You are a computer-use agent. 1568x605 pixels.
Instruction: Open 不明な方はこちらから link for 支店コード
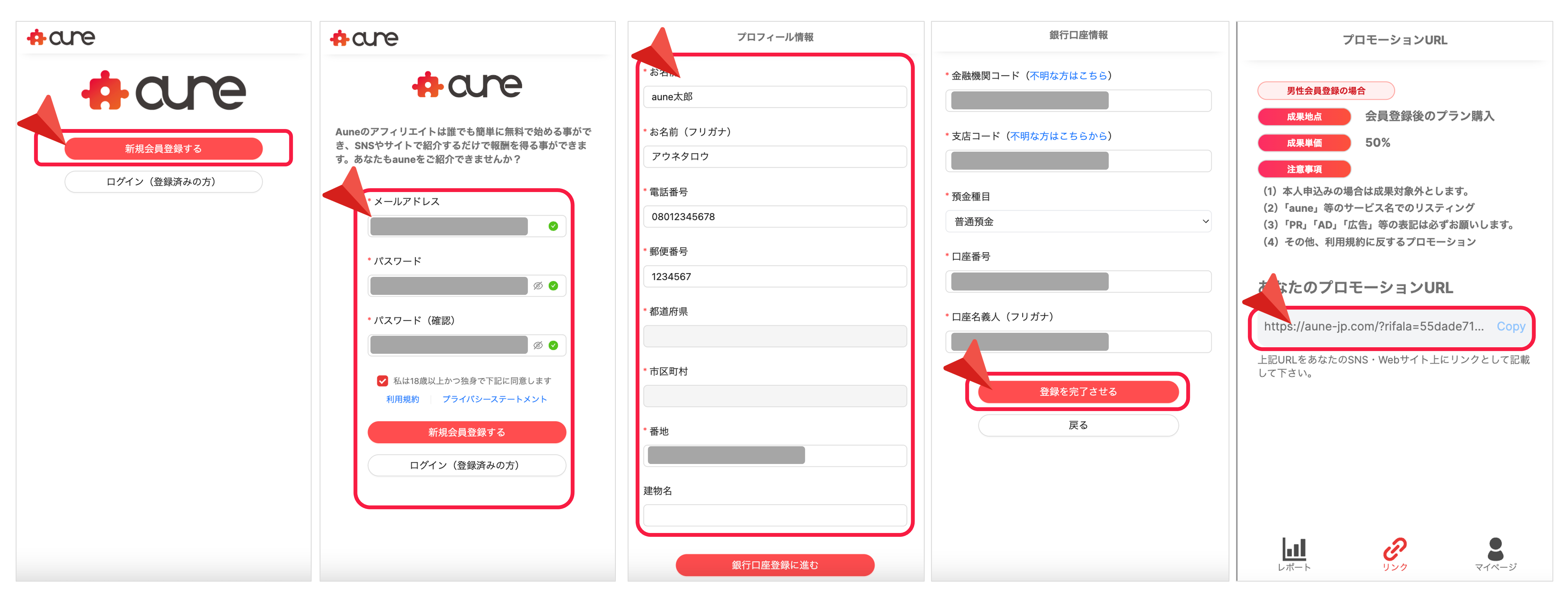(1059, 136)
